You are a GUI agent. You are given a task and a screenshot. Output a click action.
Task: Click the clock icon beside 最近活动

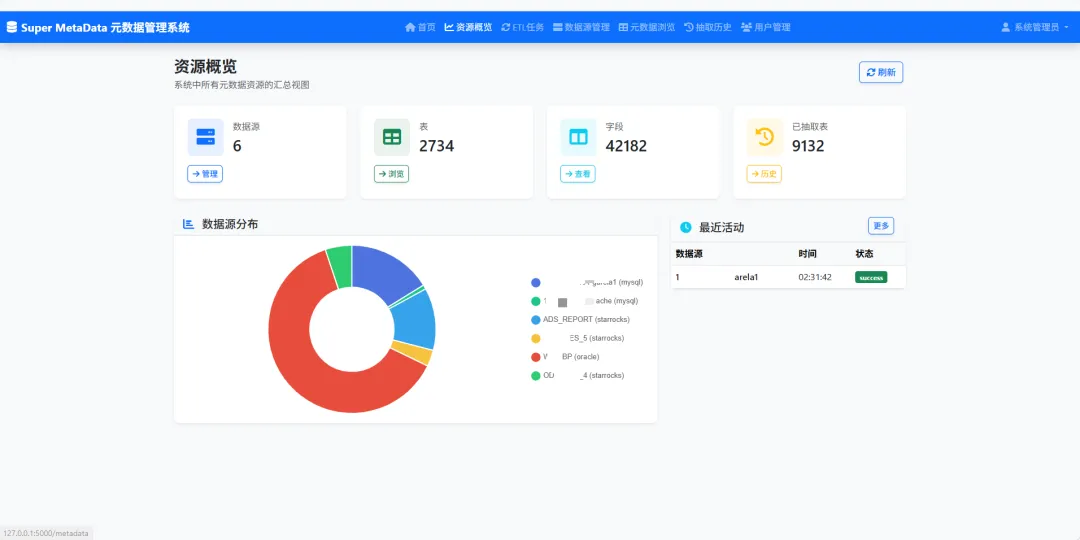685,227
